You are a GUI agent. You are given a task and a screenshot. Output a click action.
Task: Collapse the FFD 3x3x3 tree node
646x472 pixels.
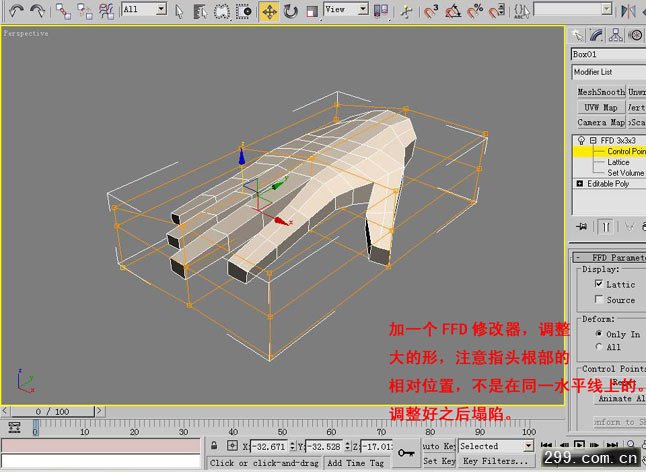pos(593,140)
